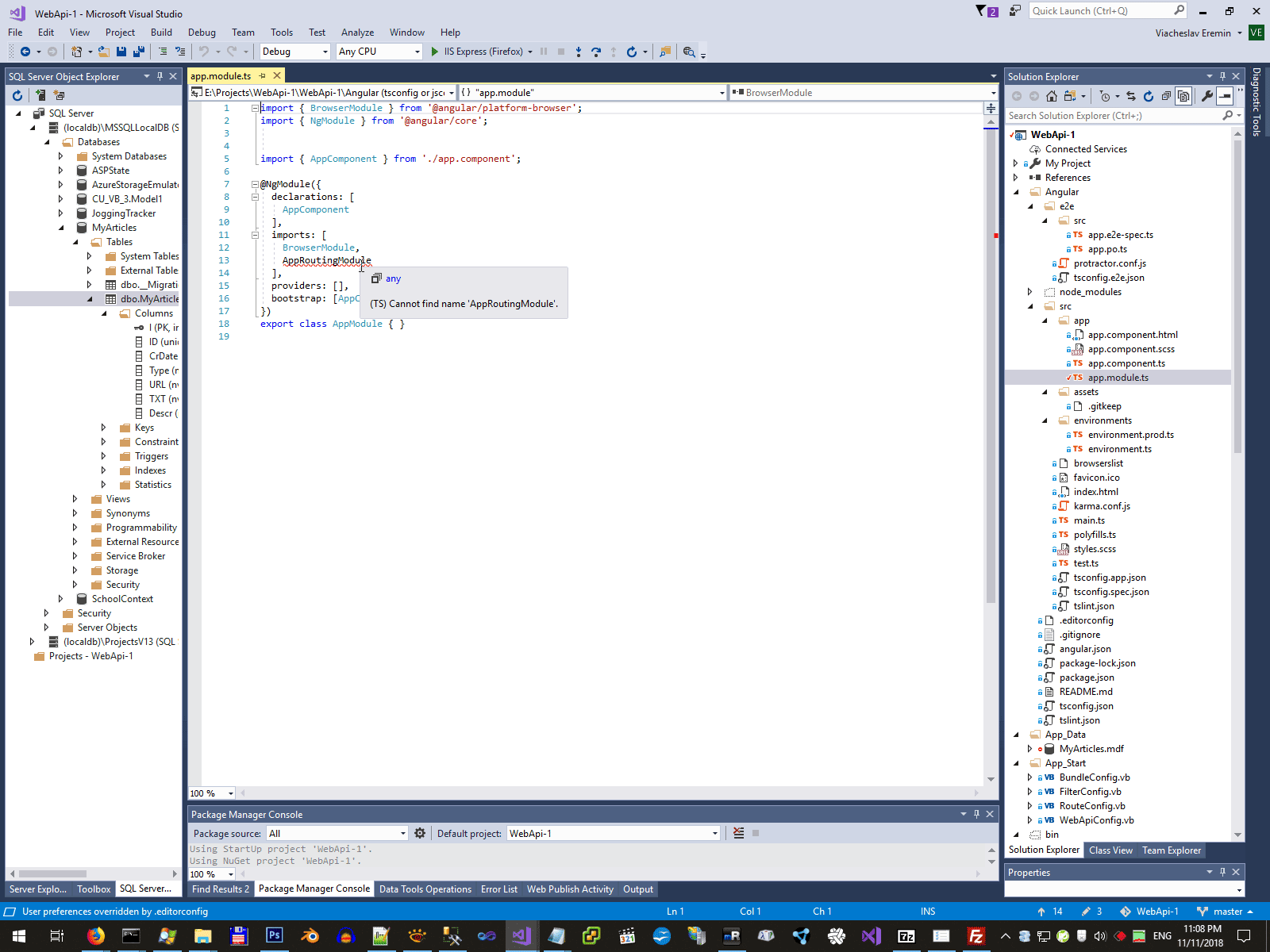
Task: Click the pending changes count 3
Action: coord(1091,912)
